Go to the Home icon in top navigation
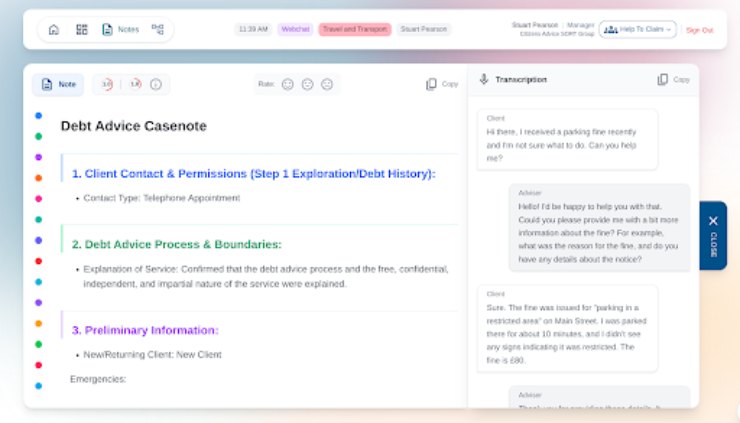 tap(54, 30)
